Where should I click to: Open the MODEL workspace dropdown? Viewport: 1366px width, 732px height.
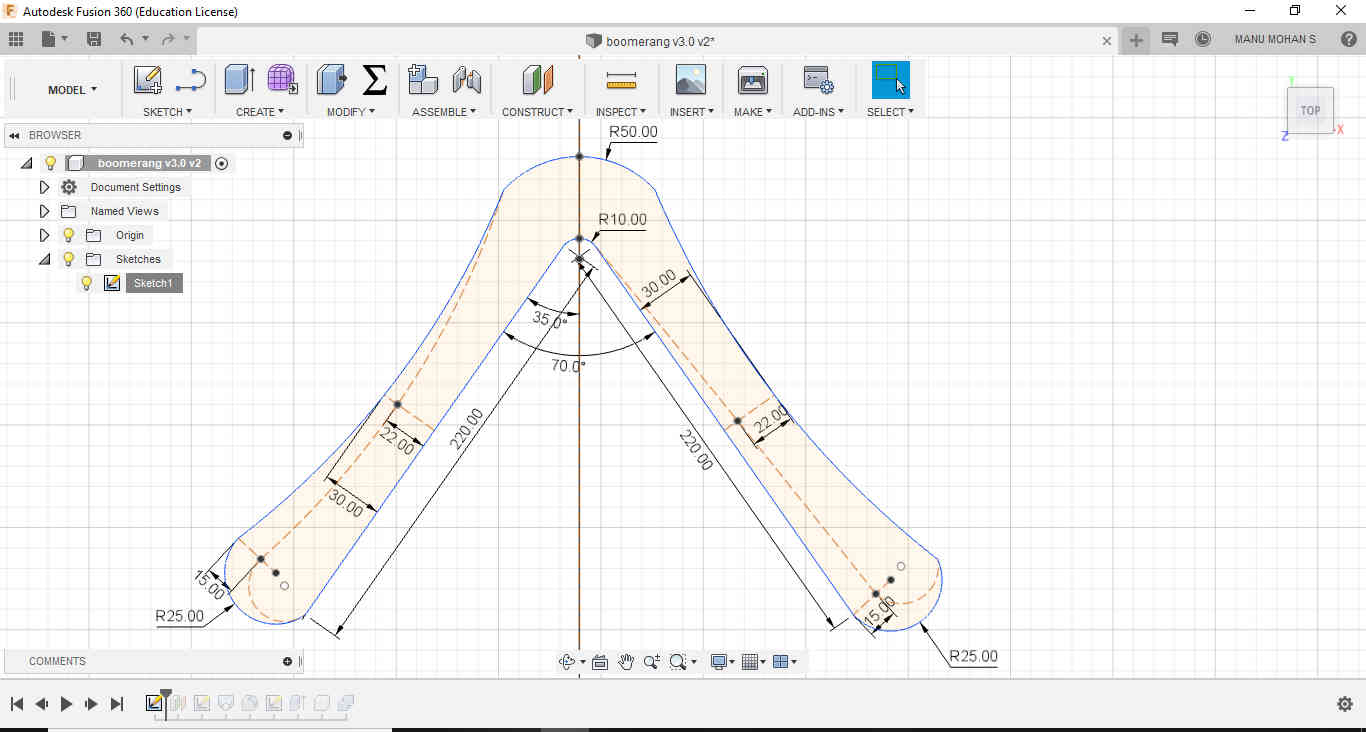click(72, 90)
